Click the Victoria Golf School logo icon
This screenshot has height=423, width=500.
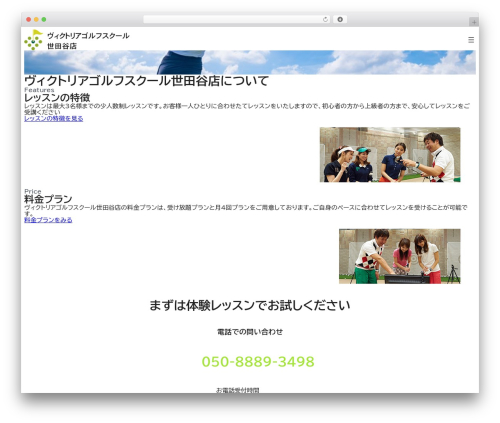point(33,40)
